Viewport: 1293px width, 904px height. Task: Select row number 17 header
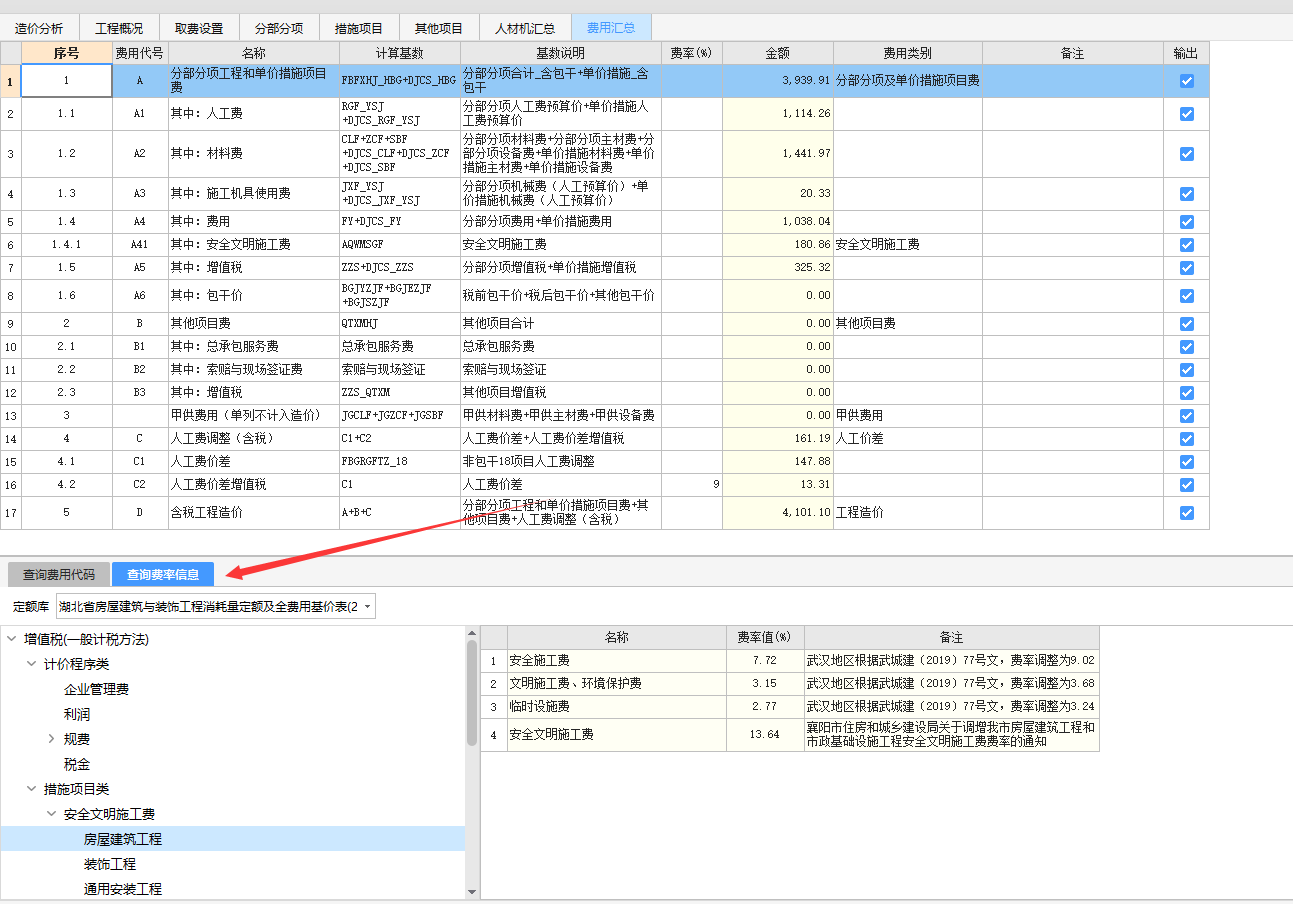(10, 513)
